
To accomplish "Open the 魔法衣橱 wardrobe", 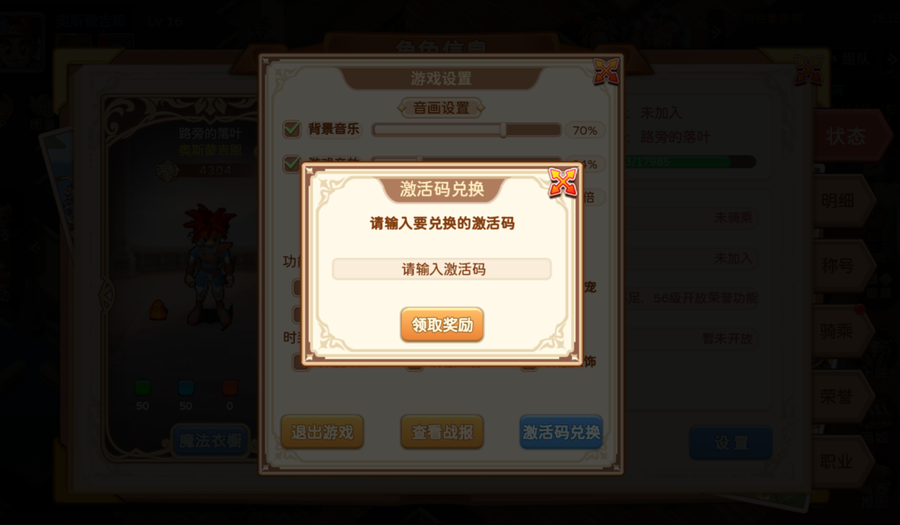I will point(211,441).
